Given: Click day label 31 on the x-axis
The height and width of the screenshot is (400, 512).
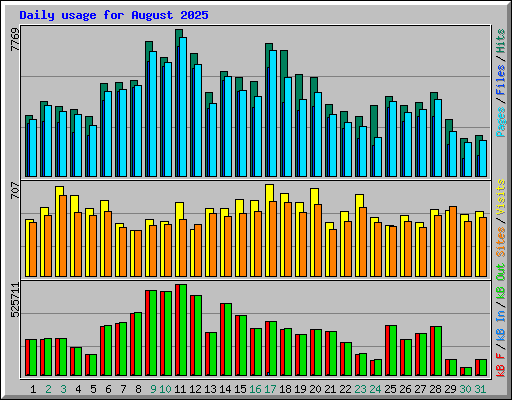Looking at the screenshot, I should pyautogui.click(x=480, y=389).
